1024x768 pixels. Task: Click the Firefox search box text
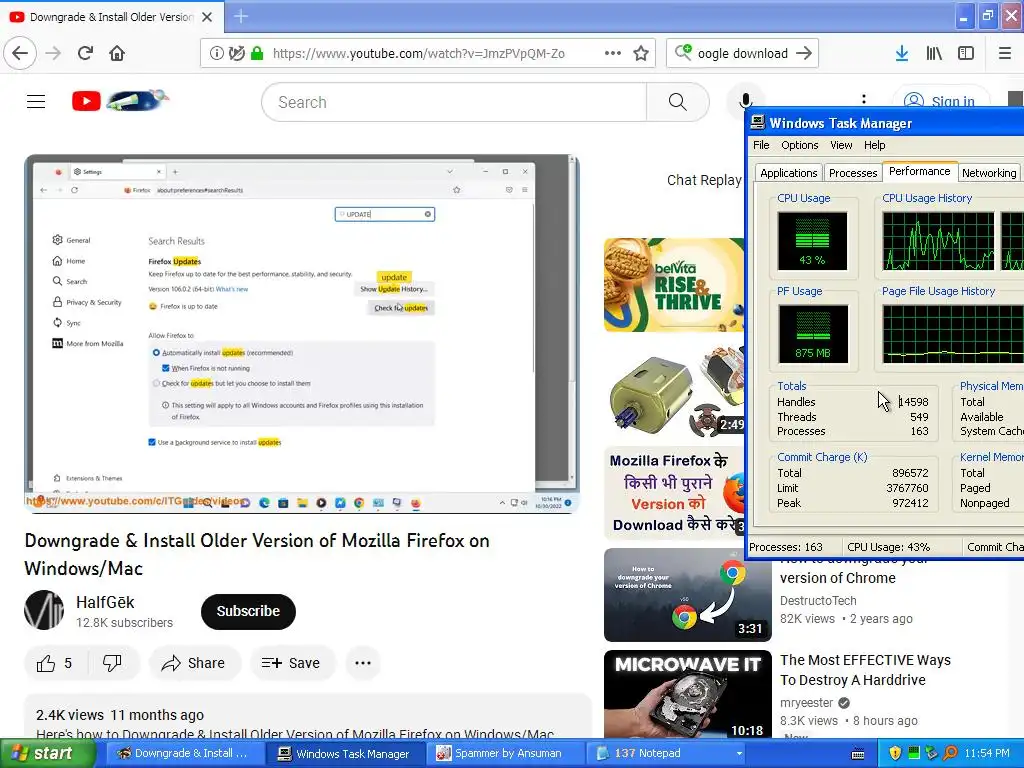743,54
